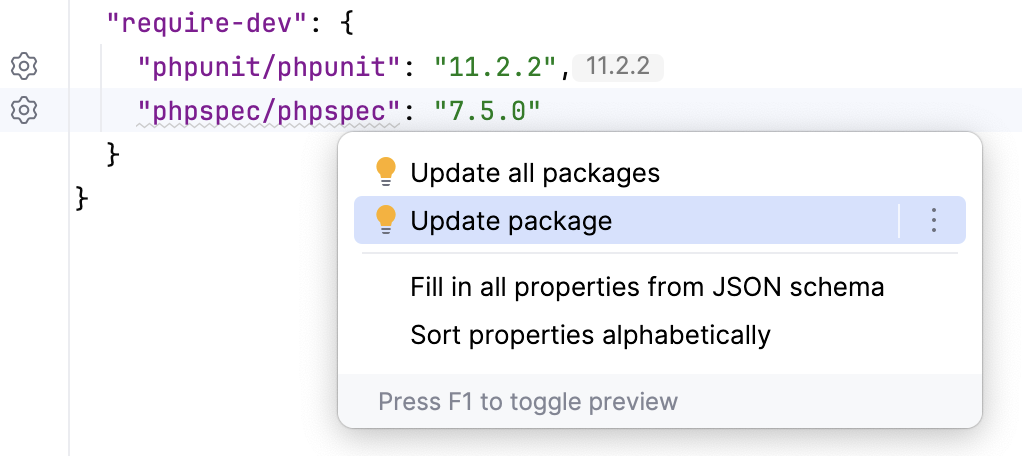
Task: Select Fill in all properties from JSON schema
Action: click(x=647, y=288)
